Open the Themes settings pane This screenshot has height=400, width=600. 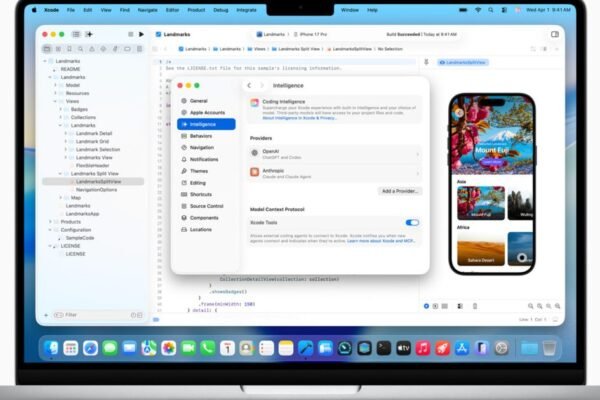pos(206,171)
